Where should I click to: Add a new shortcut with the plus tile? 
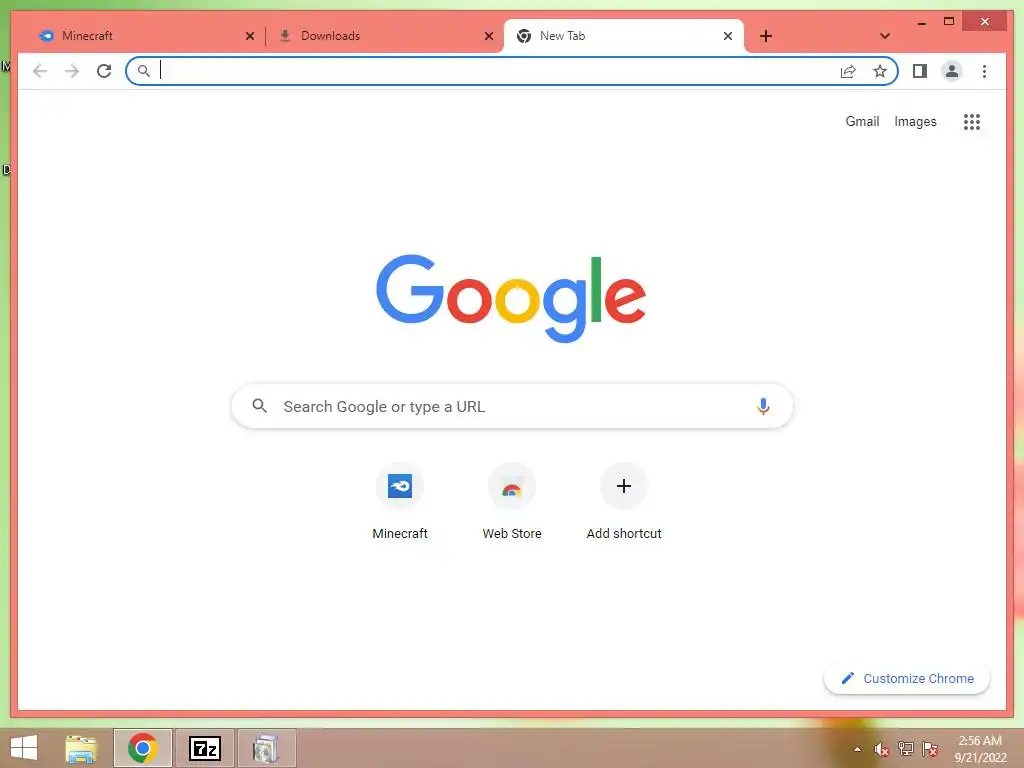(x=624, y=502)
